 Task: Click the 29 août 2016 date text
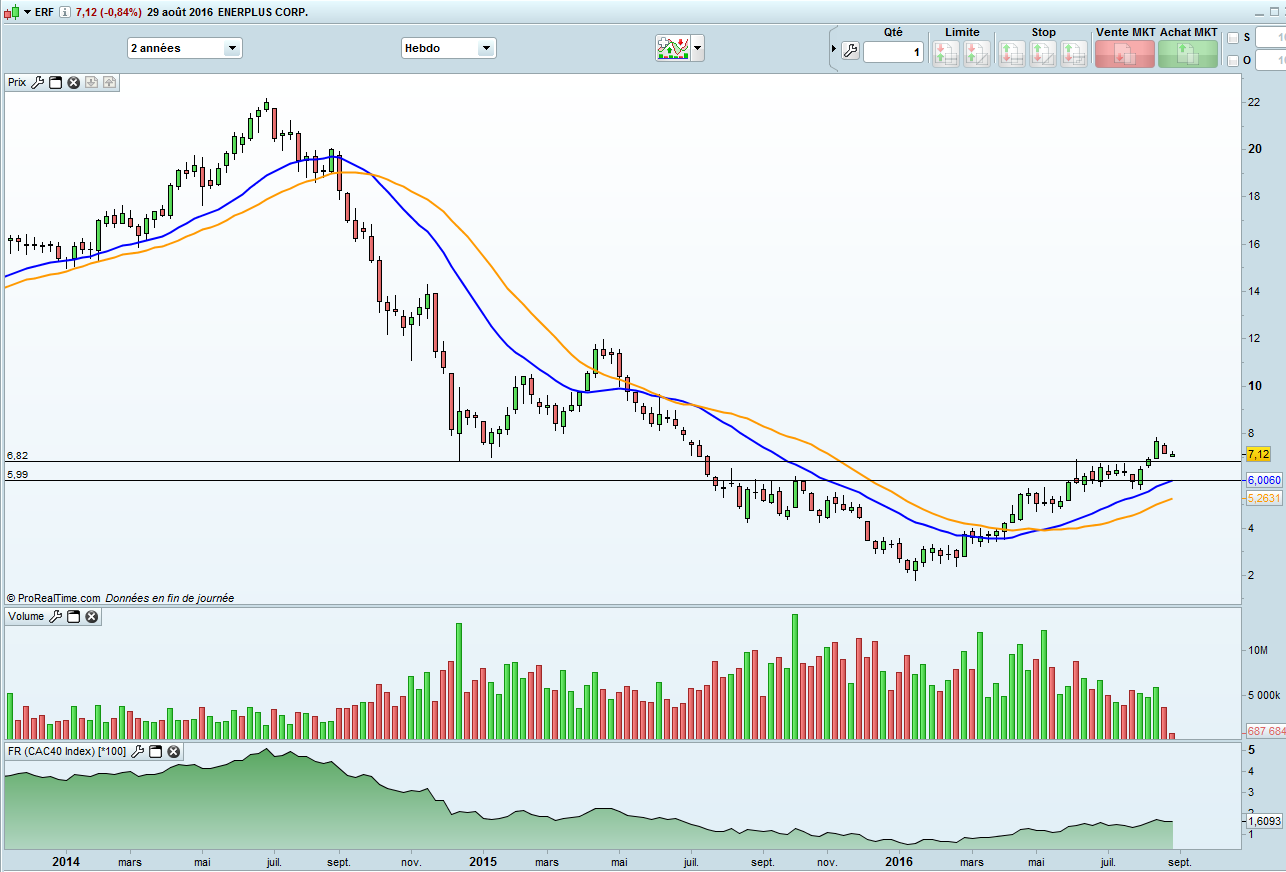[179, 12]
